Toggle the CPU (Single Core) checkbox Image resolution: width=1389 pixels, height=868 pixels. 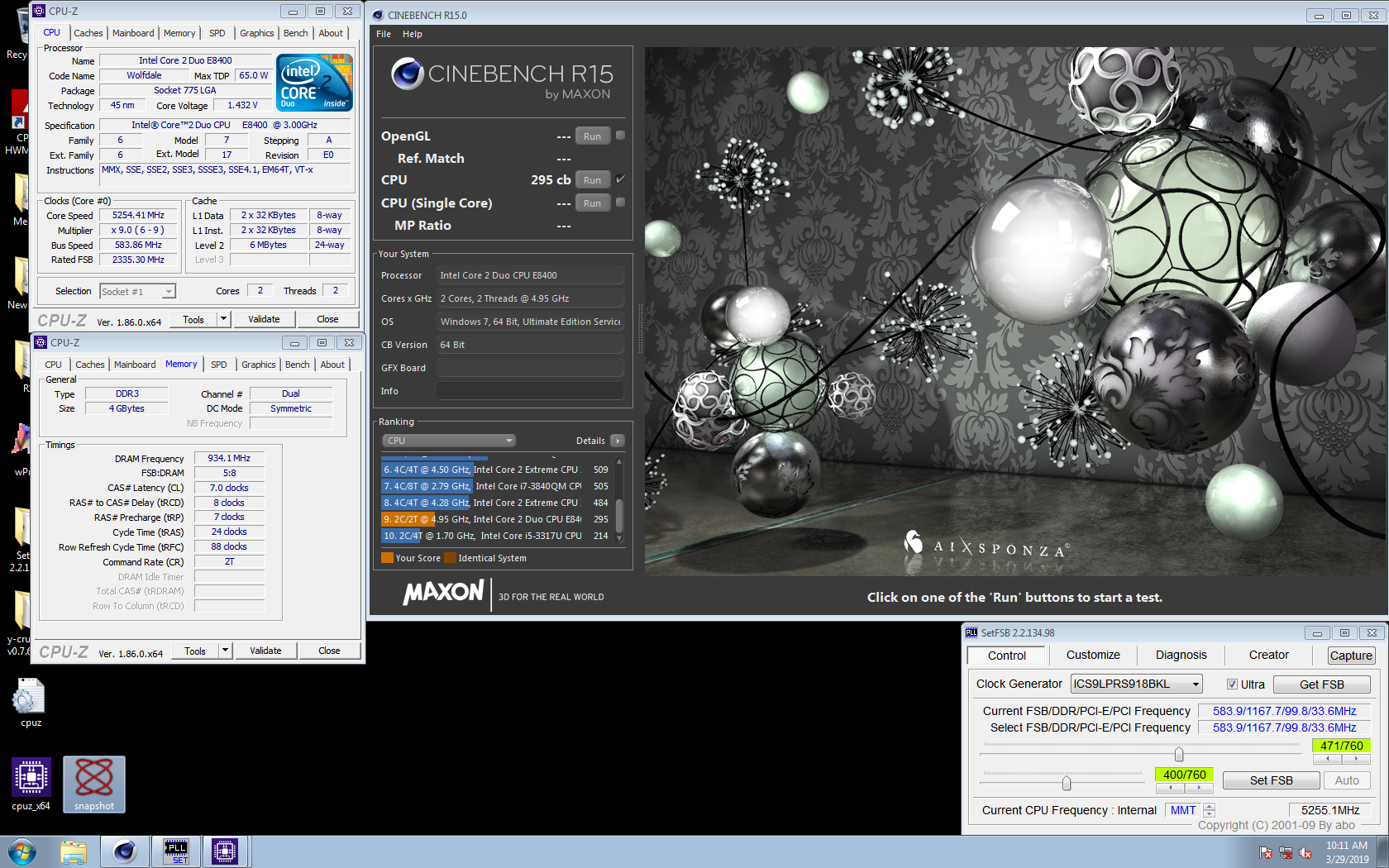click(621, 202)
